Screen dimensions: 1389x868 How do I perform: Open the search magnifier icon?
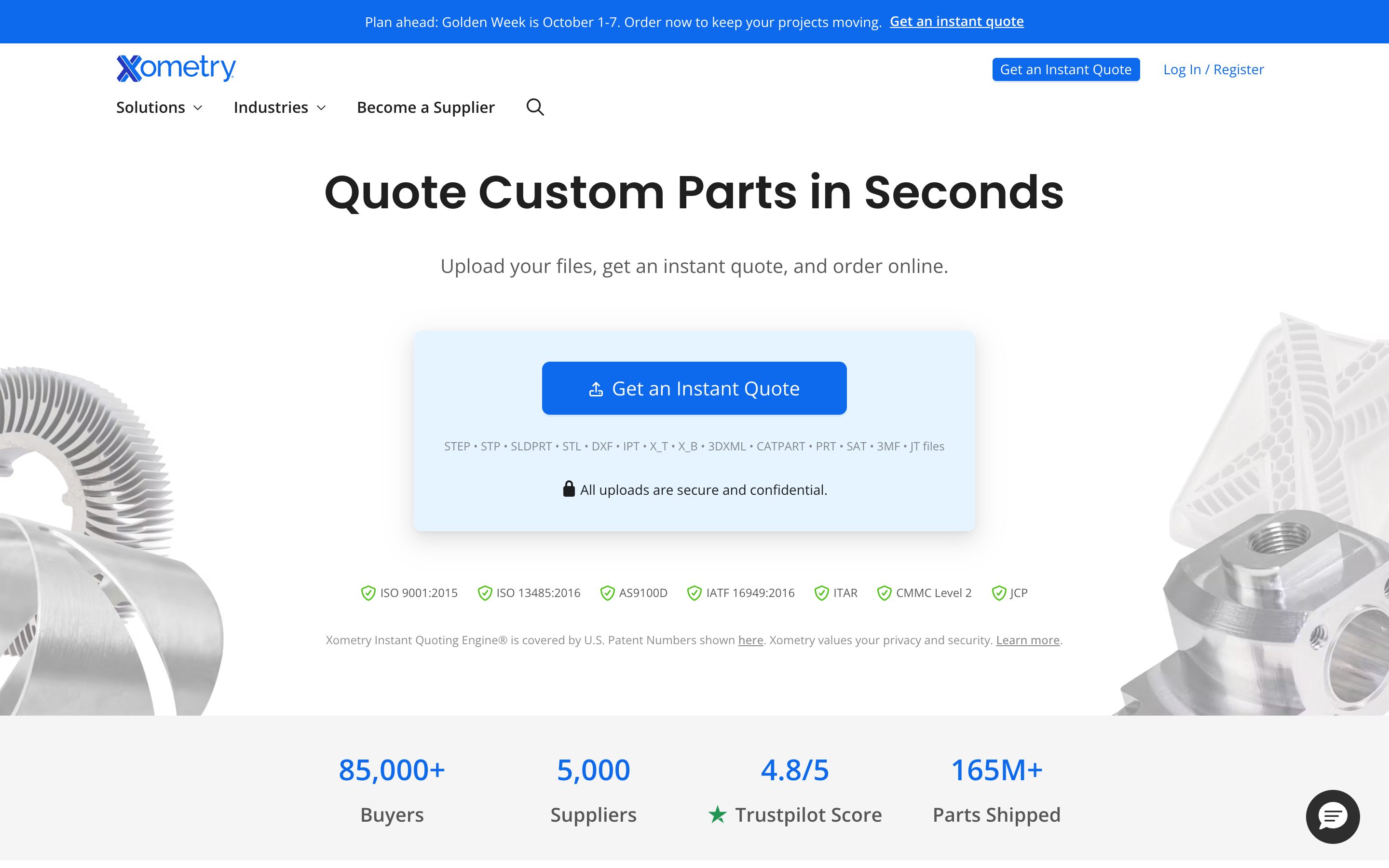(535, 108)
